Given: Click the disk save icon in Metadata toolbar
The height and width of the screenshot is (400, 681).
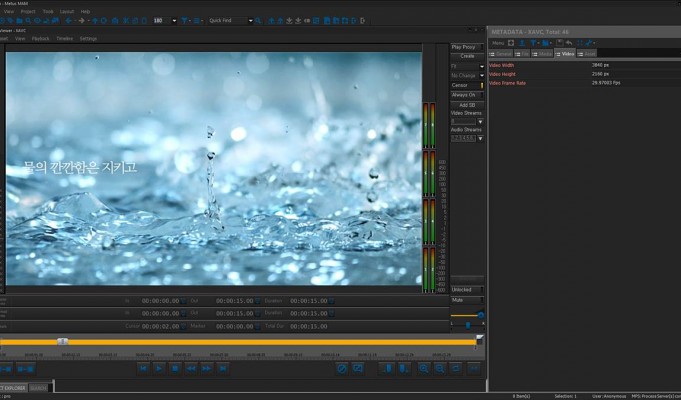Looking at the screenshot, I should pyautogui.click(x=559, y=43).
